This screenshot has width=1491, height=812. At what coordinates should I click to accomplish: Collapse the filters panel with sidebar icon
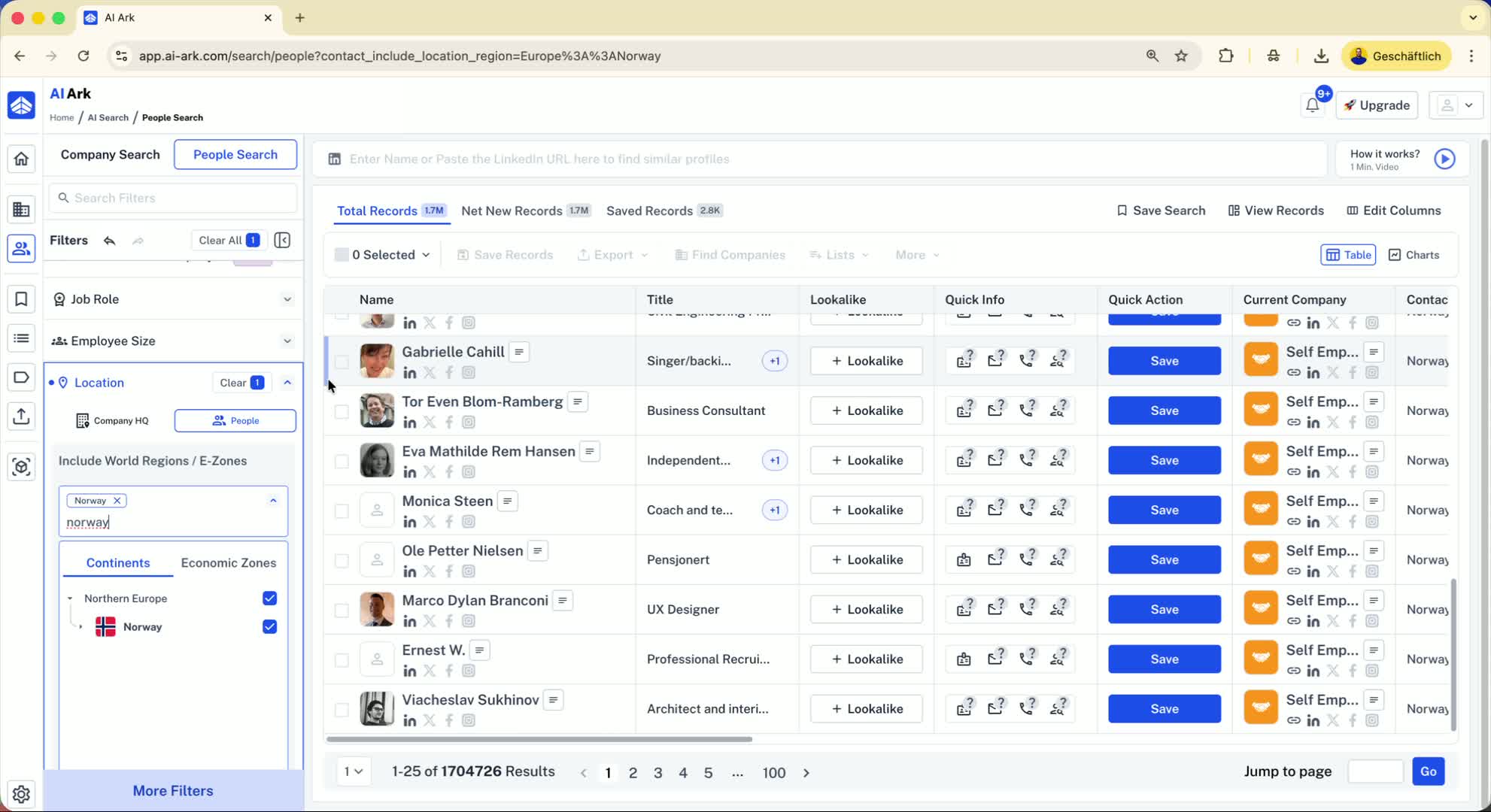coord(282,240)
